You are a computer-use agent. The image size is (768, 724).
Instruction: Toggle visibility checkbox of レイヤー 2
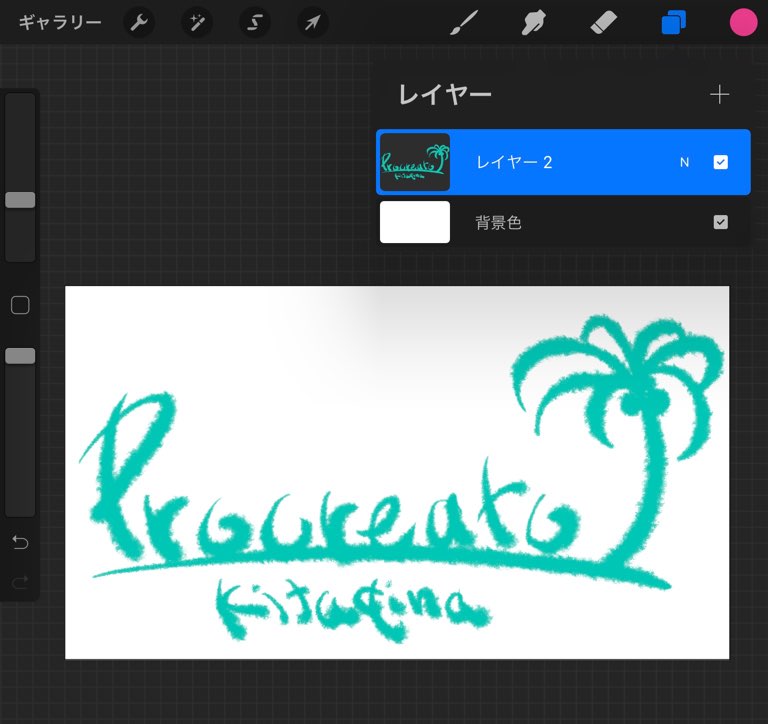720,162
